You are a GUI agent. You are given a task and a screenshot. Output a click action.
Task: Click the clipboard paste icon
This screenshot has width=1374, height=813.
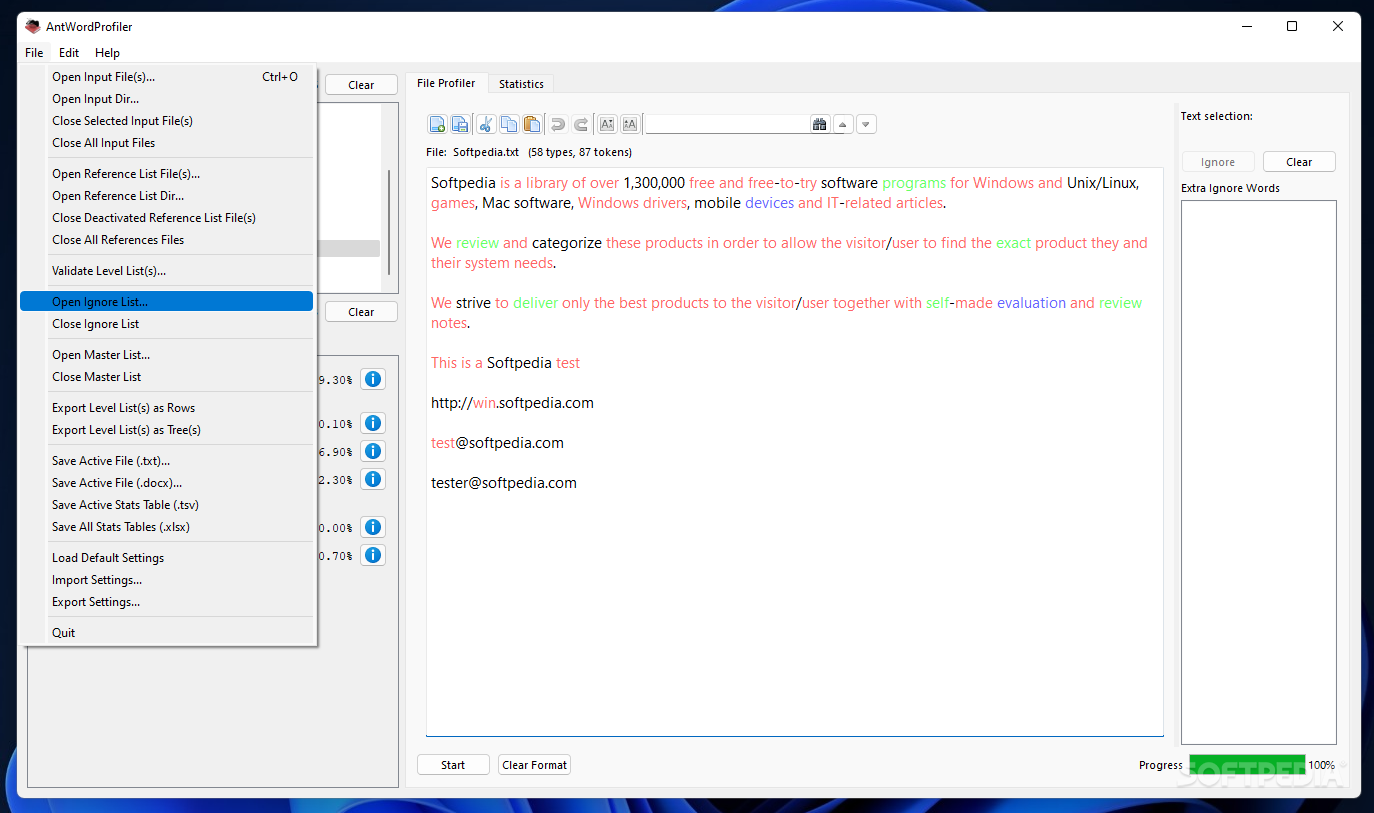(532, 124)
